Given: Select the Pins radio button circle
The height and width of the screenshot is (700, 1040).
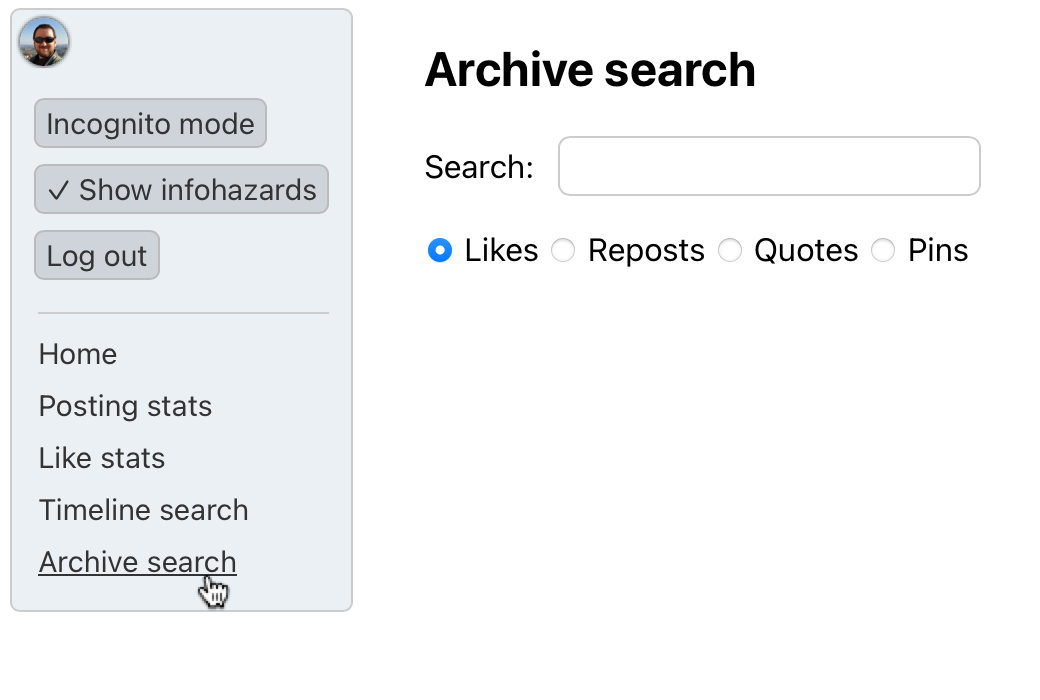Looking at the screenshot, I should point(883,250).
